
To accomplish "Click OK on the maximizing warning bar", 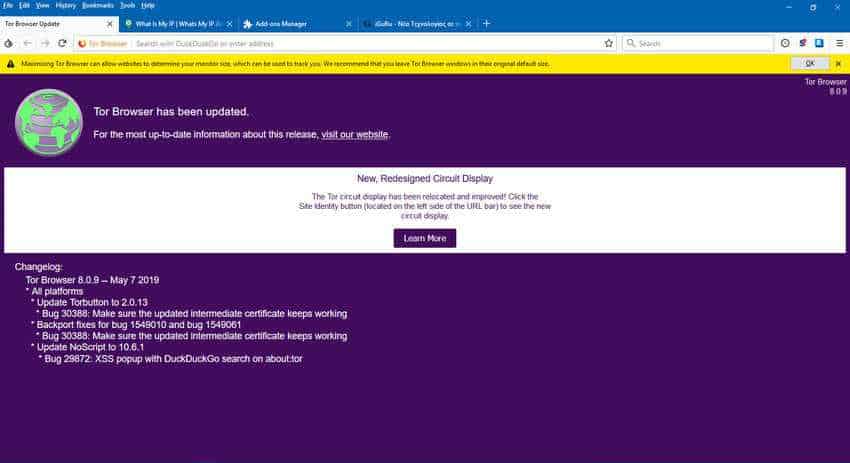I will click(810, 63).
